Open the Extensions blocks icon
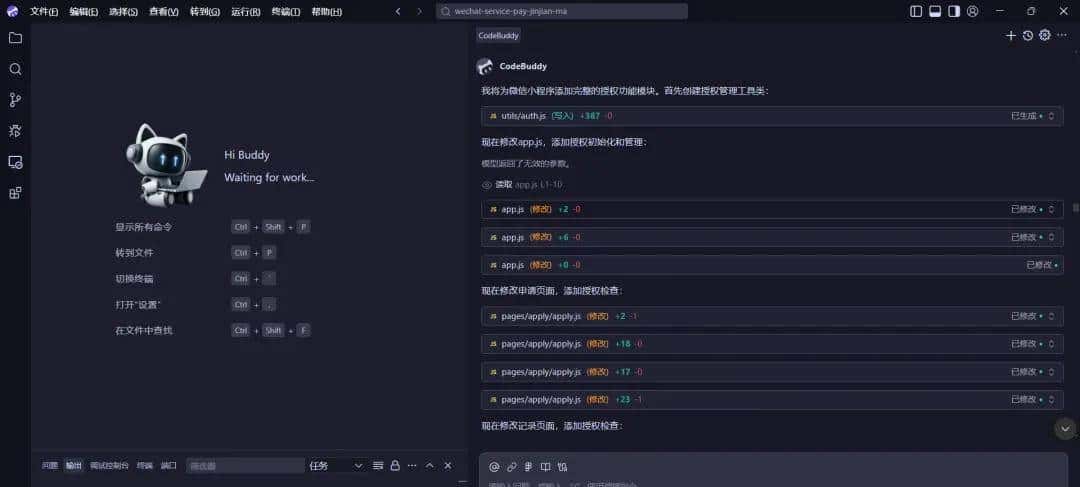 15,193
